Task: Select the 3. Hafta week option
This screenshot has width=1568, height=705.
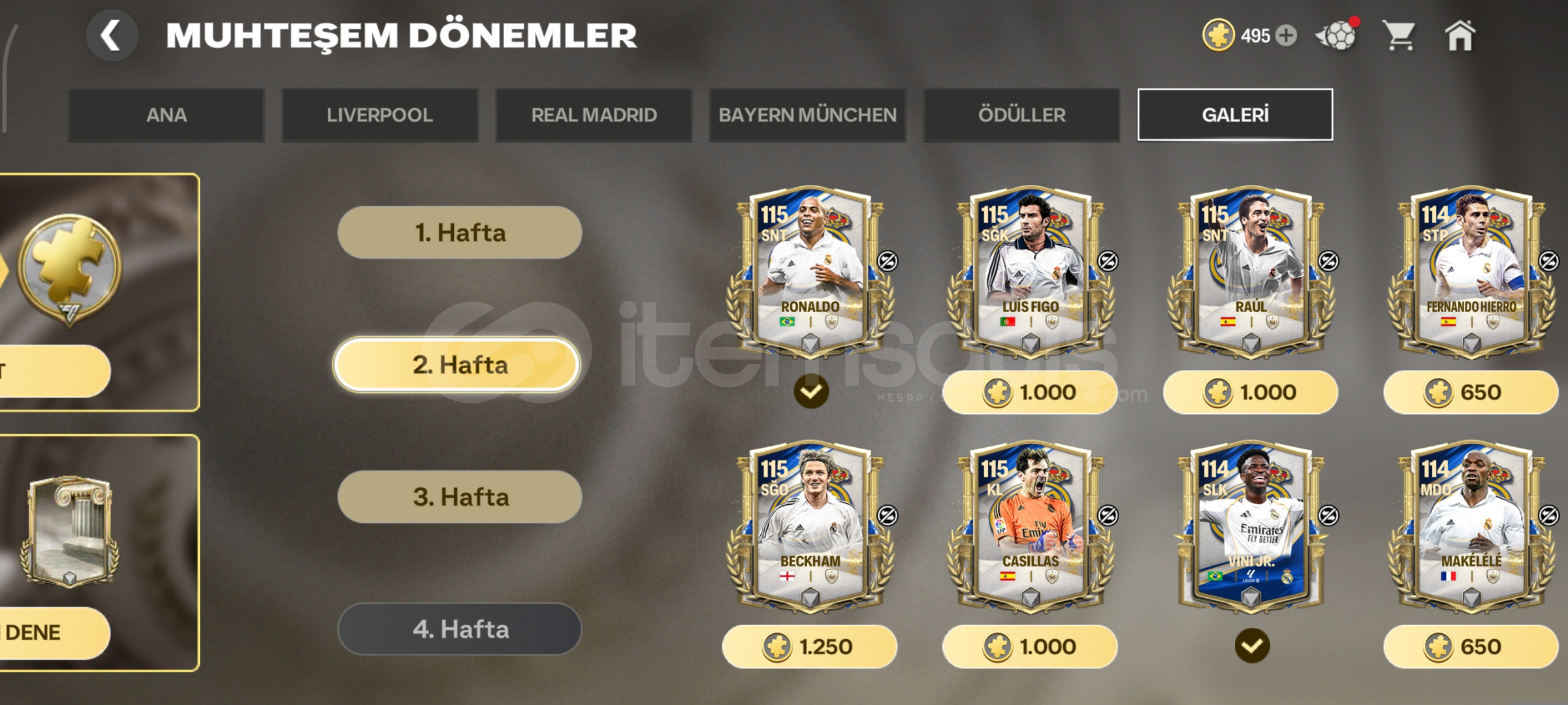Action: tap(460, 497)
